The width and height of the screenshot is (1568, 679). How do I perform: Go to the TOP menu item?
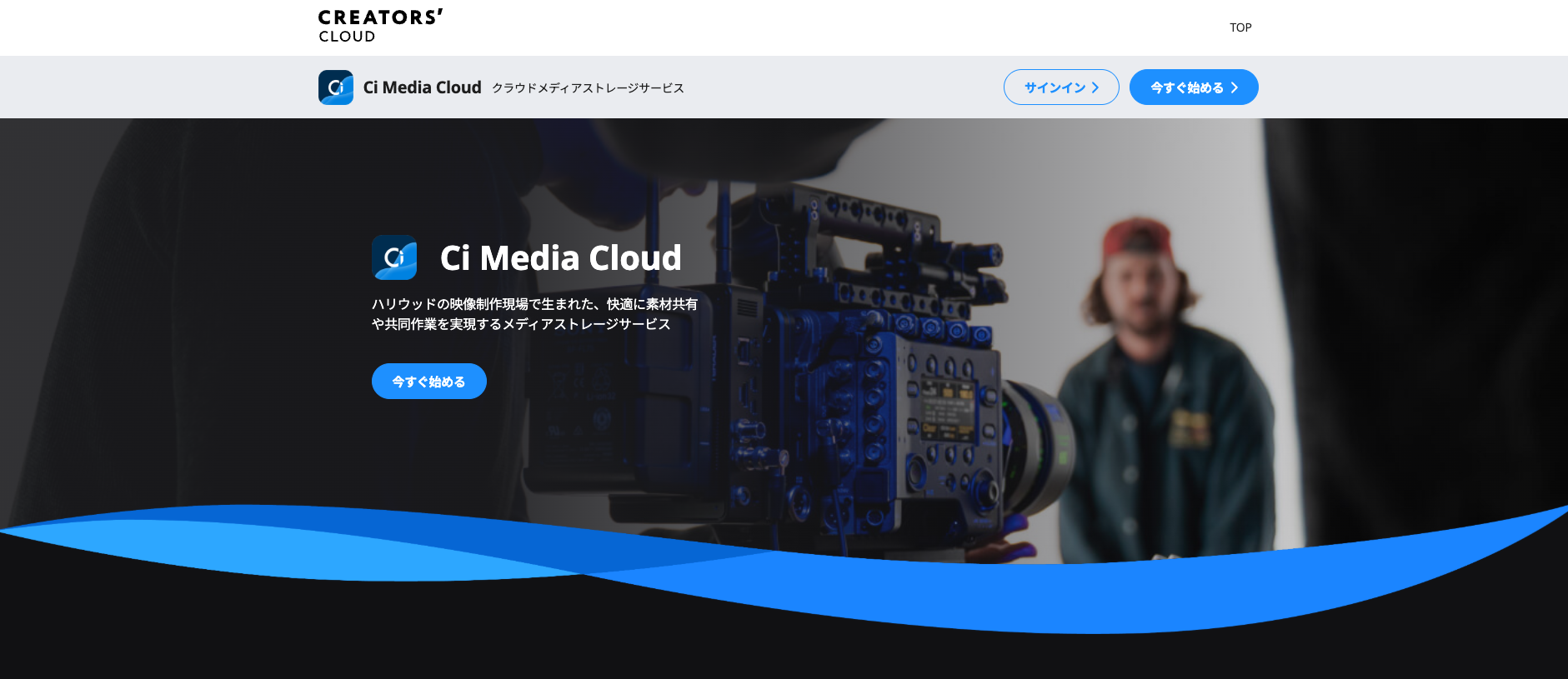pyautogui.click(x=1240, y=27)
